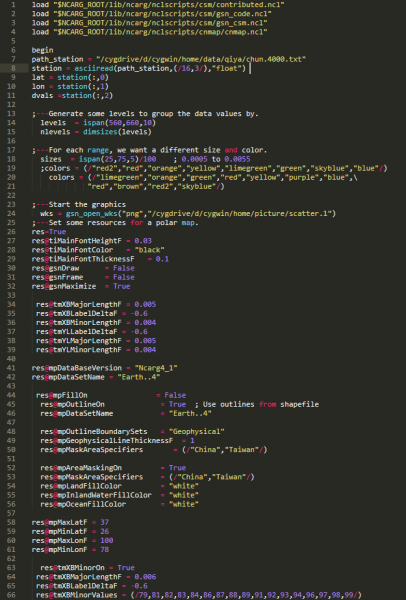Click the number 37 after mpMaxLatF
This screenshot has width=406, height=600.
104,522
